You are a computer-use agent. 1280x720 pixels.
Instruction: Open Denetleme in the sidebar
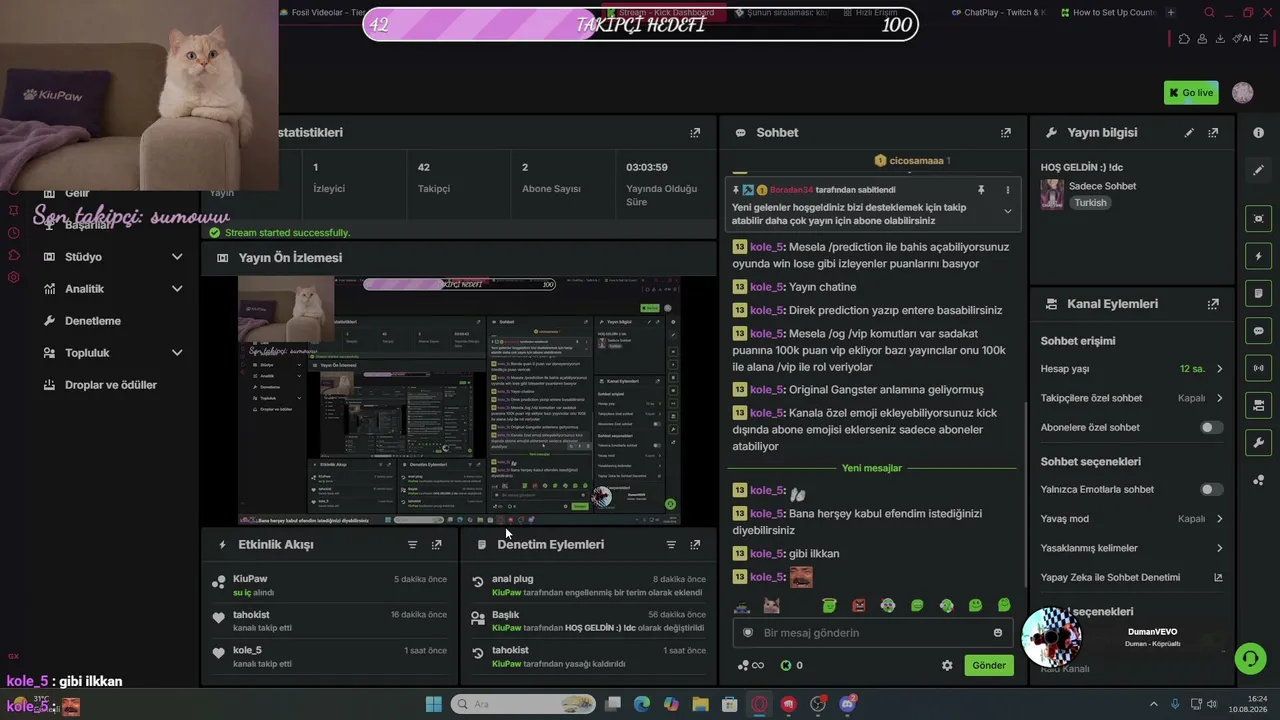[x=92, y=321]
